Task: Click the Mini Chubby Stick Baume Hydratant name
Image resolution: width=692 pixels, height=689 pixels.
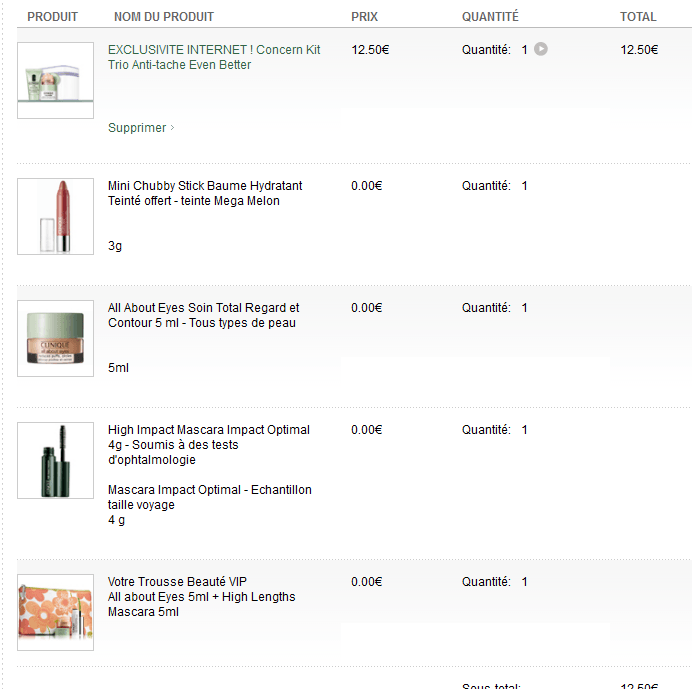Action: tap(205, 193)
